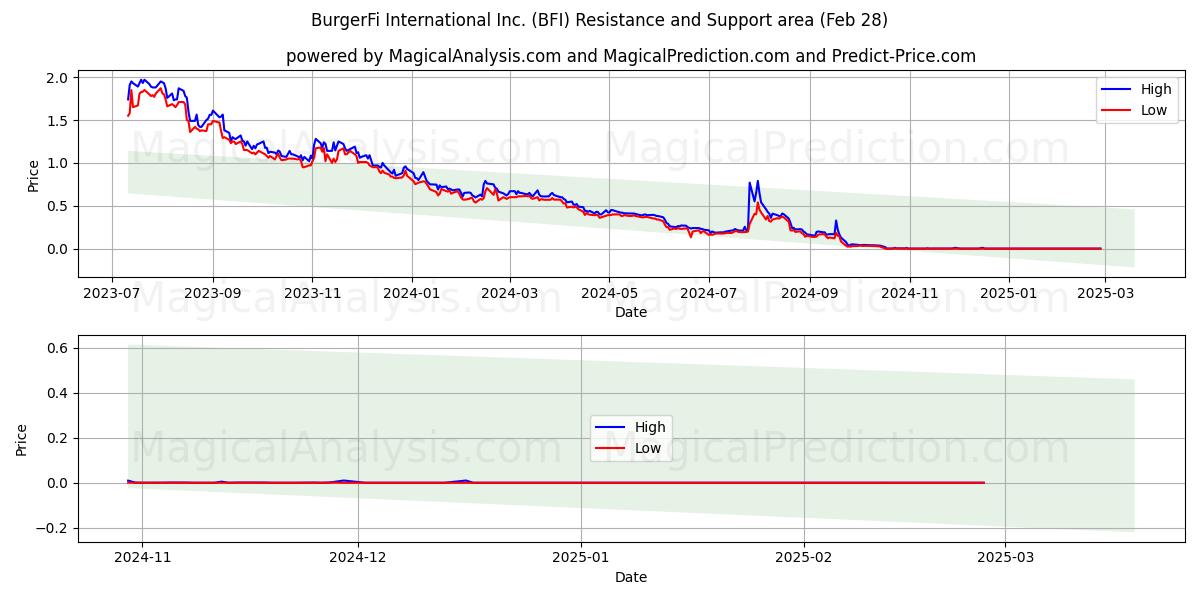The image size is (1200, 600).
Task: Click the '2025-01' tick label on the lower chart
Action: click(581, 558)
